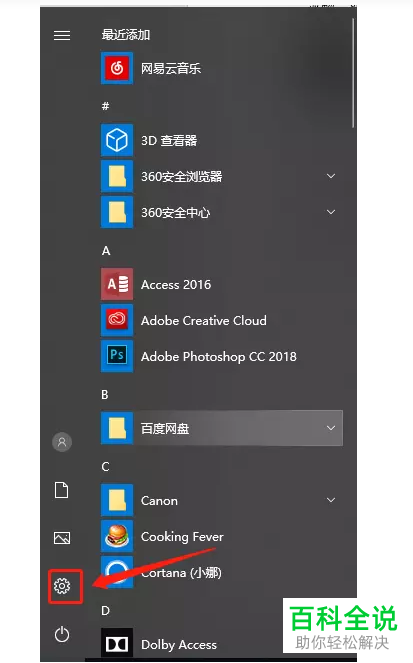This screenshot has width=413, height=663.
Task: Click the 网易云音乐 app label
Action: (171, 68)
